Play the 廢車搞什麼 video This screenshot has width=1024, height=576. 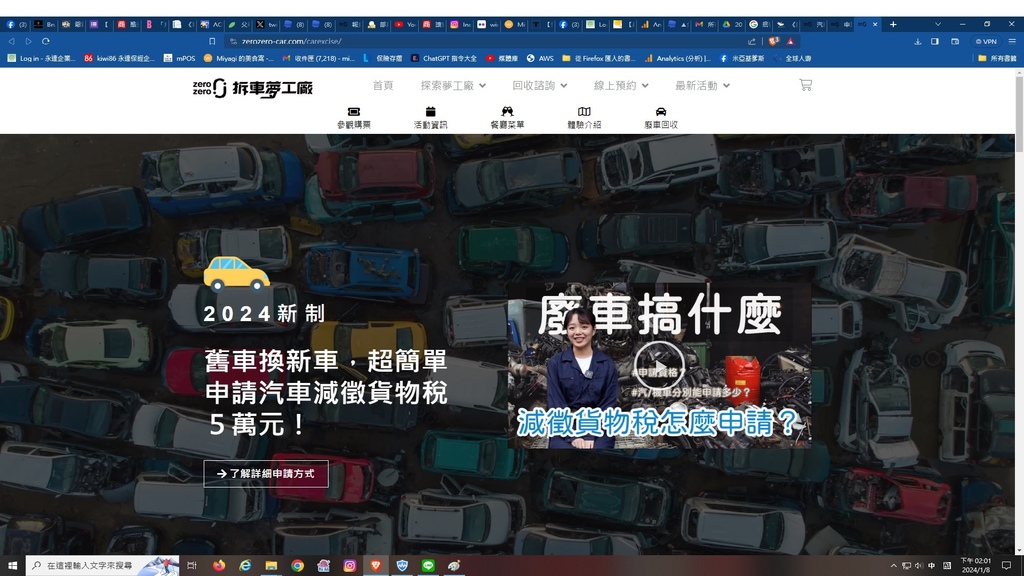point(659,365)
